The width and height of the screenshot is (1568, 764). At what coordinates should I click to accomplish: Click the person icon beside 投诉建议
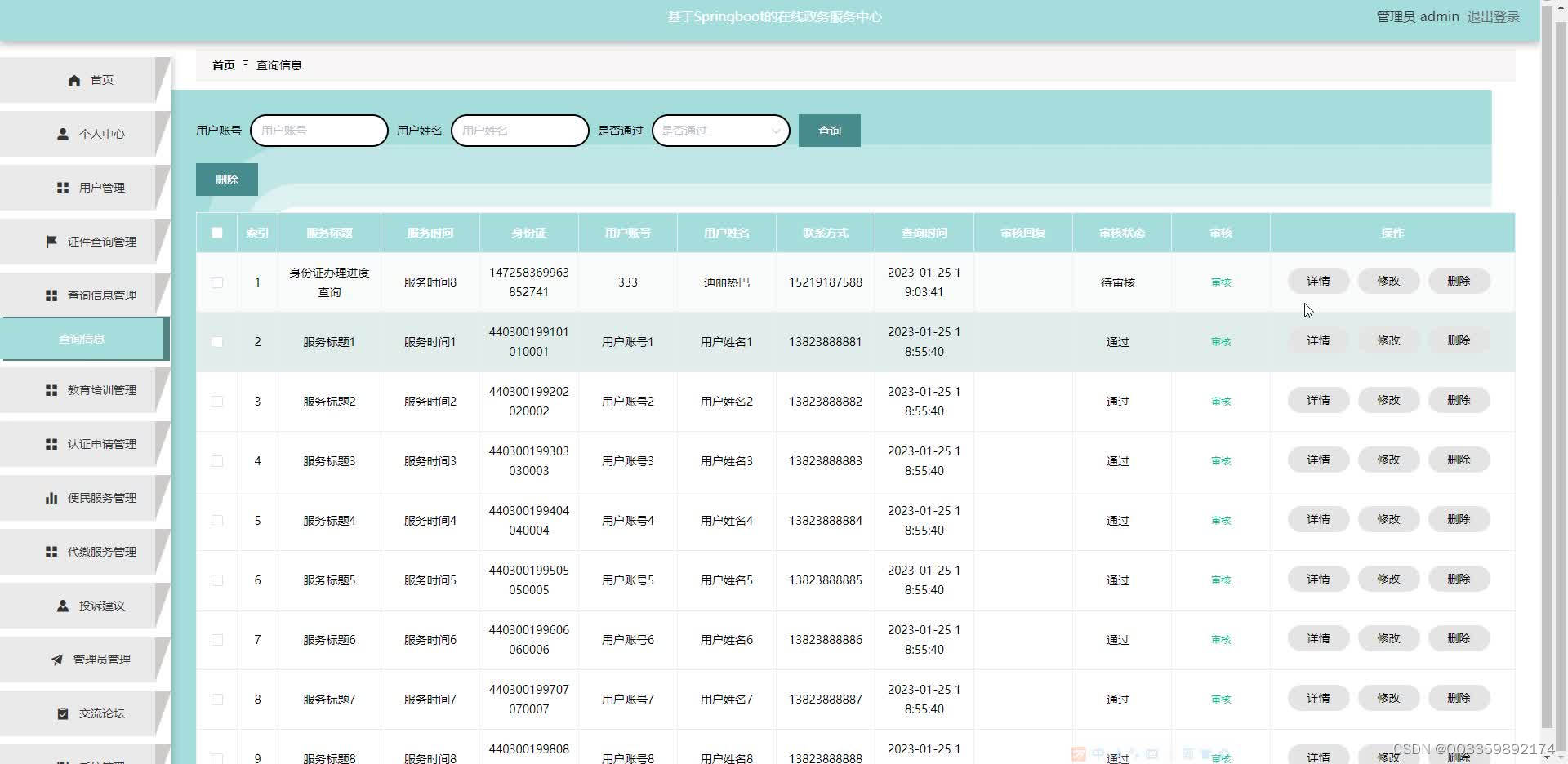click(x=63, y=606)
